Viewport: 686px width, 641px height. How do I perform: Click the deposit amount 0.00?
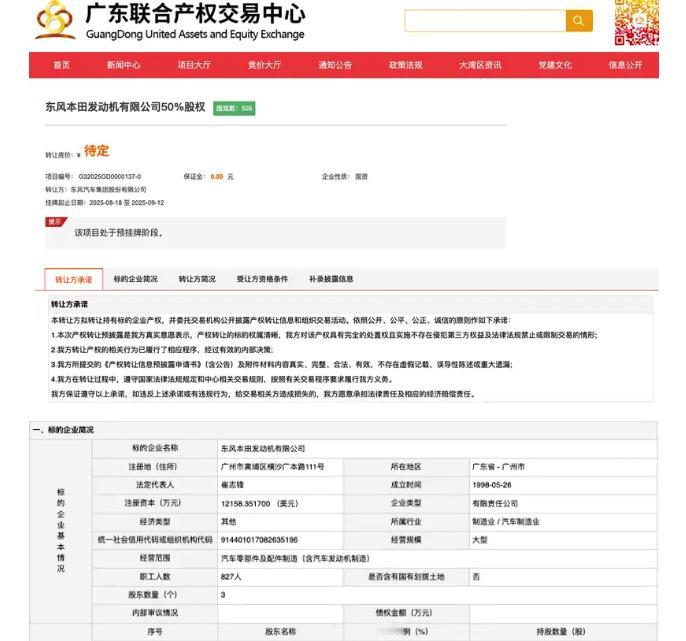pyautogui.click(x=217, y=177)
